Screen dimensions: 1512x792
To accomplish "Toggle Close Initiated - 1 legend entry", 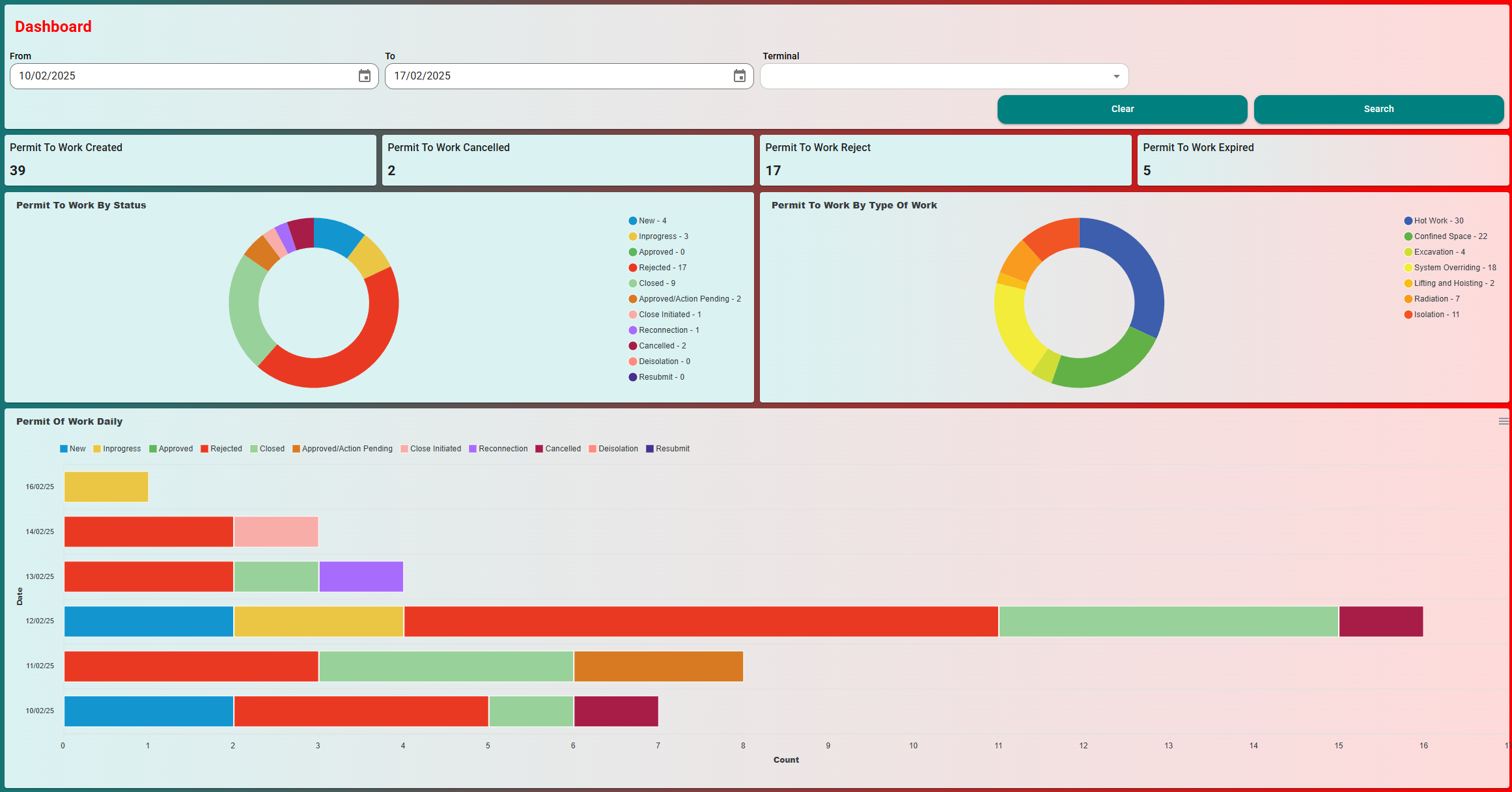I will point(665,315).
